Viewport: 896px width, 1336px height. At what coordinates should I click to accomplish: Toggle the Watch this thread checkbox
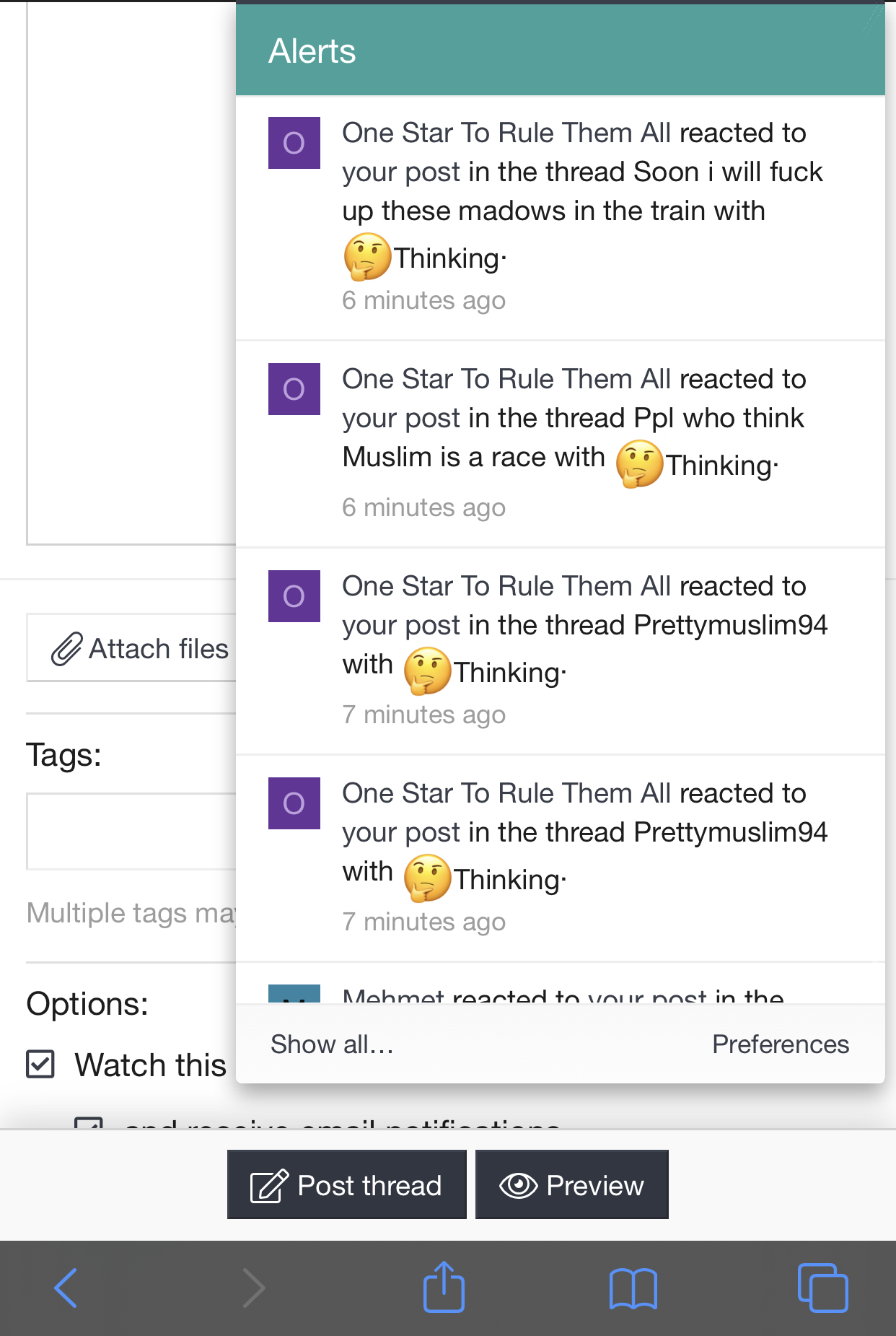tap(40, 1064)
